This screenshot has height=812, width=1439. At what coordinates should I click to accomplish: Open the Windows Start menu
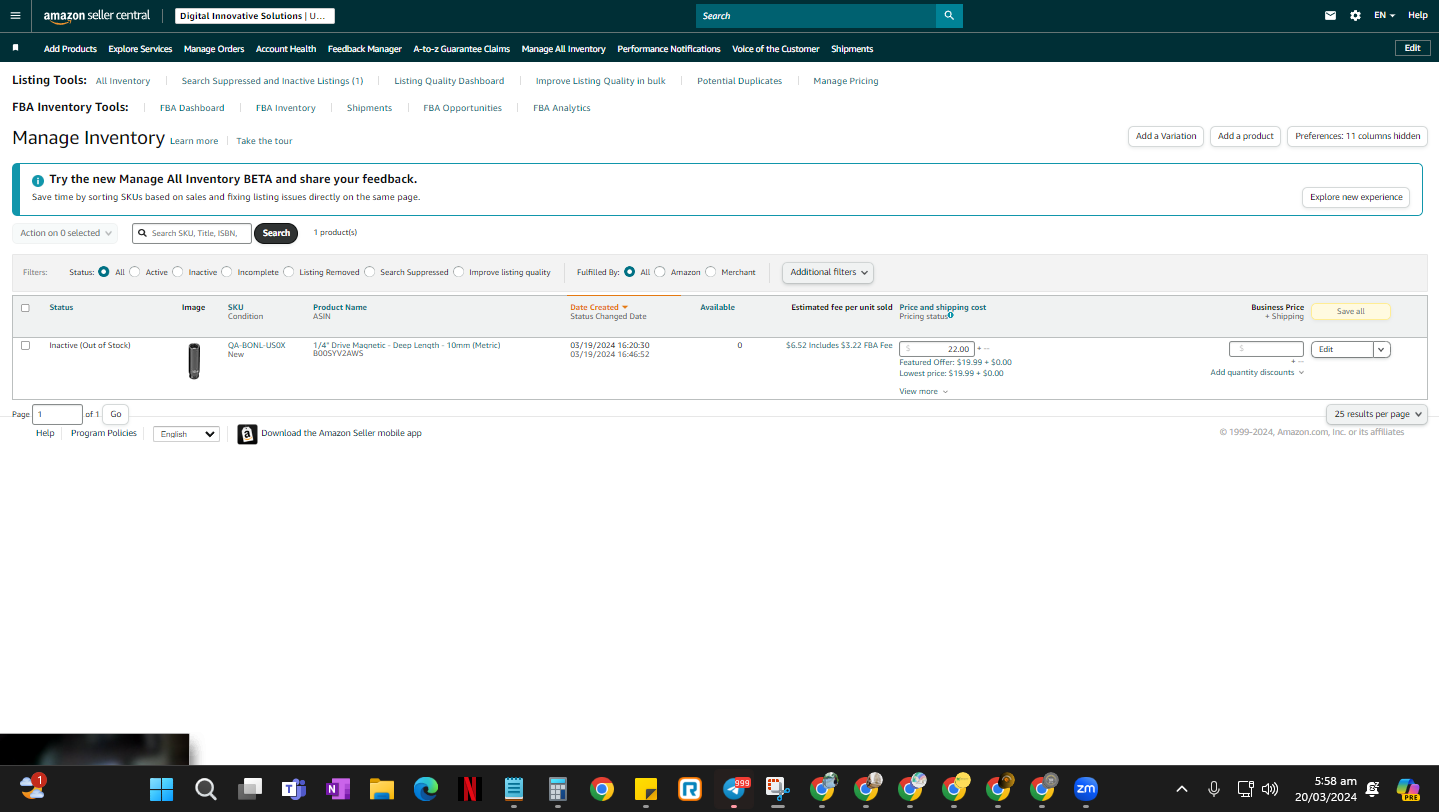(x=161, y=789)
